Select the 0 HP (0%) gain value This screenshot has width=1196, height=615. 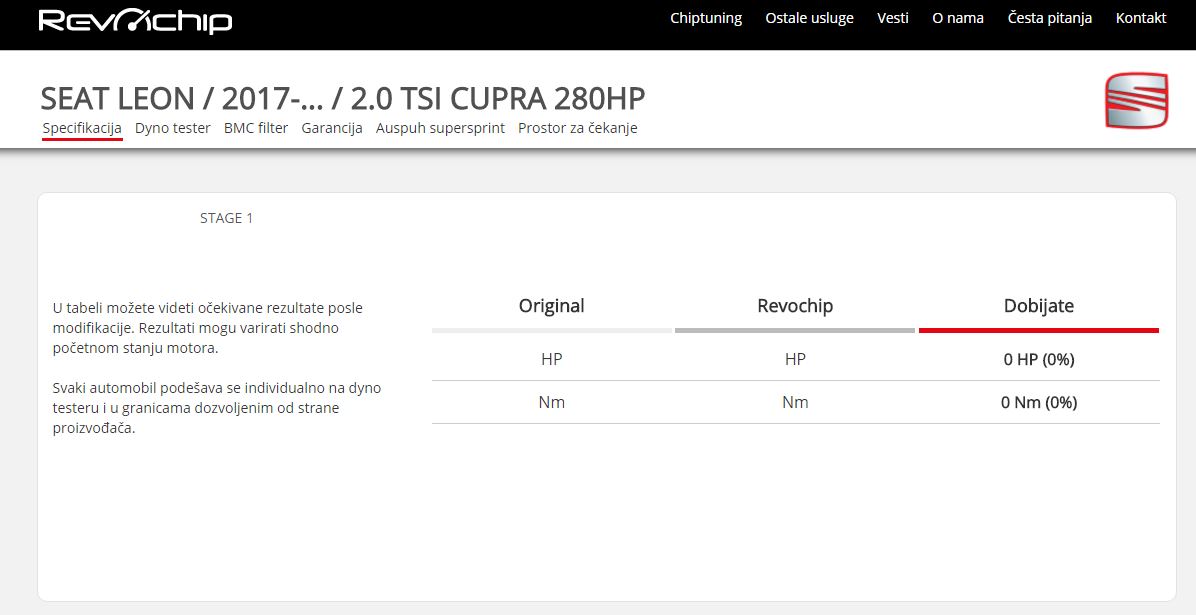pos(1039,359)
